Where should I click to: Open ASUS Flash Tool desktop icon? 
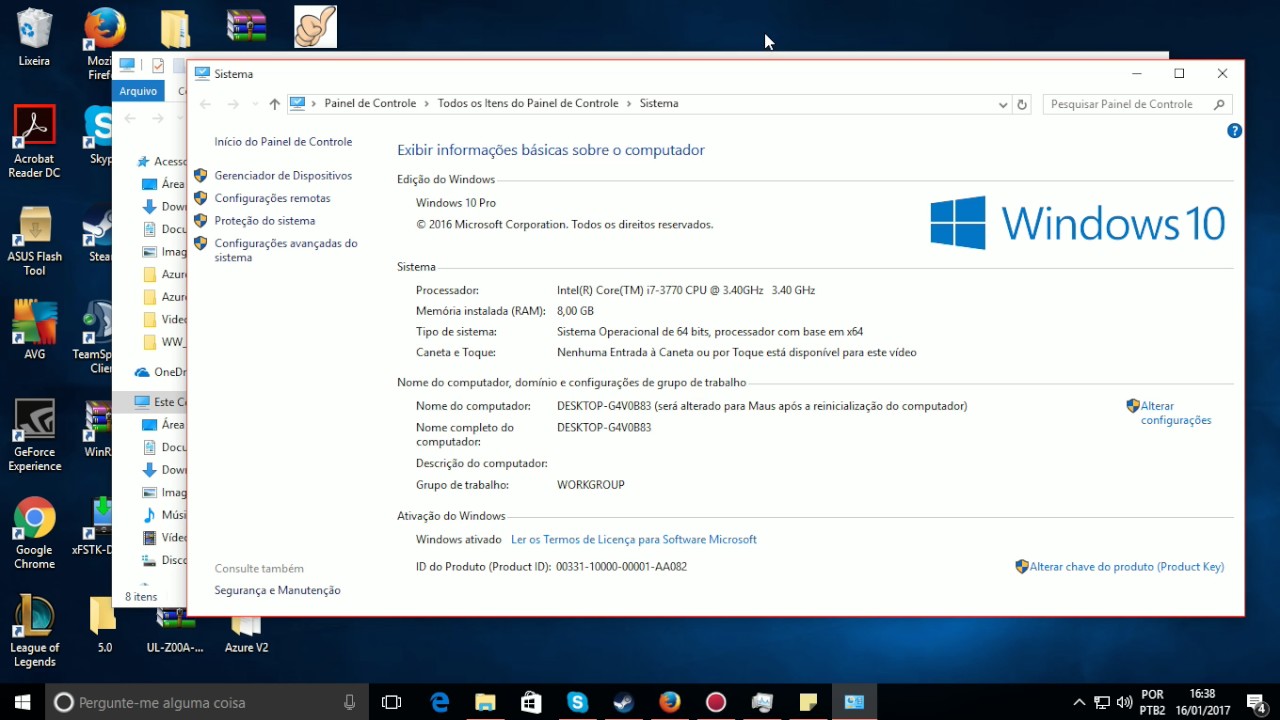(x=34, y=240)
